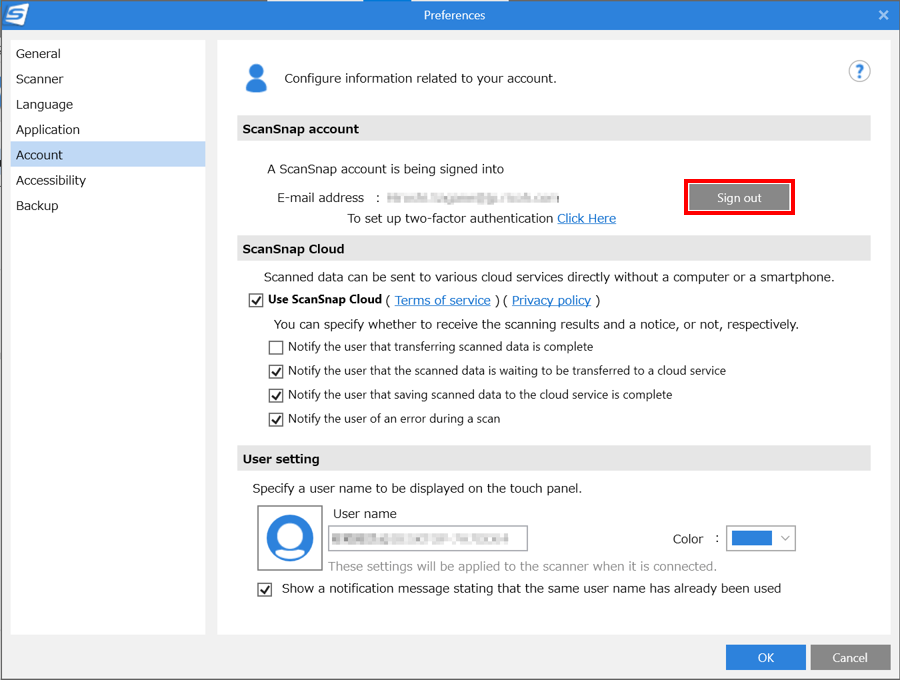This screenshot has width=901, height=681.
Task: Disable notification of error during a scan
Action: (276, 420)
